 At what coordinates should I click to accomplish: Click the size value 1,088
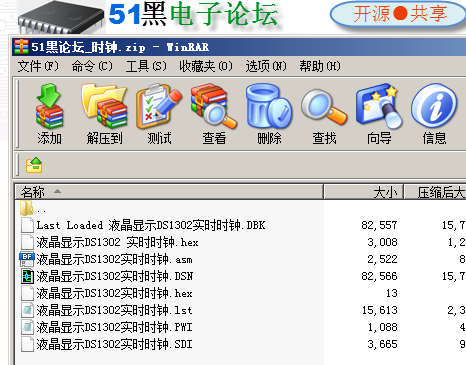(382, 327)
